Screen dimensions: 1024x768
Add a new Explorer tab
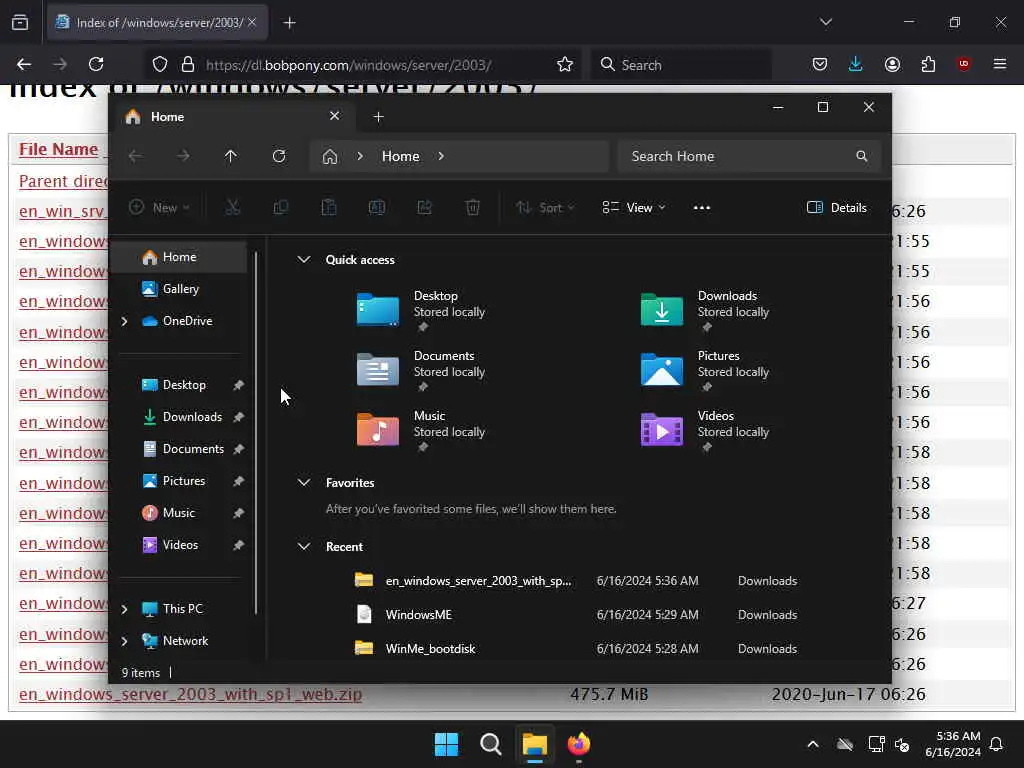pyautogui.click(x=378, y=117)
